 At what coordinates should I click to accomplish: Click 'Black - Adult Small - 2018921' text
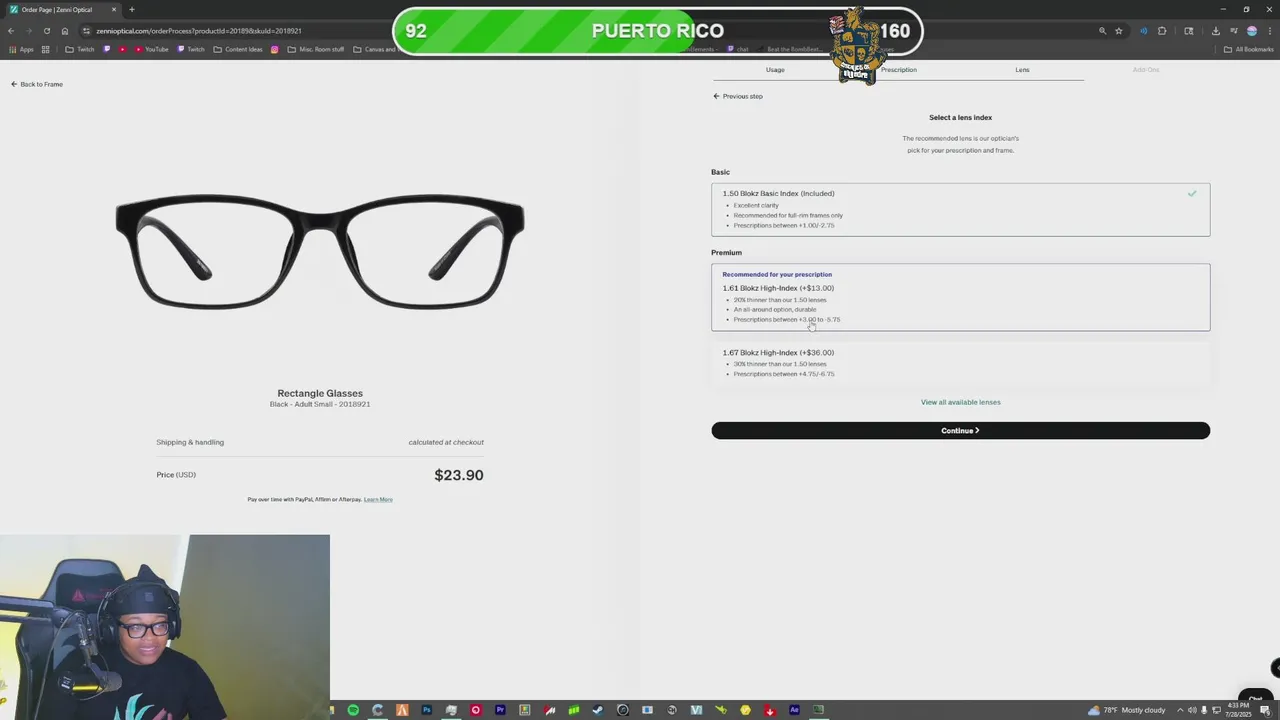pyautogui.click(x=320, y=404)
